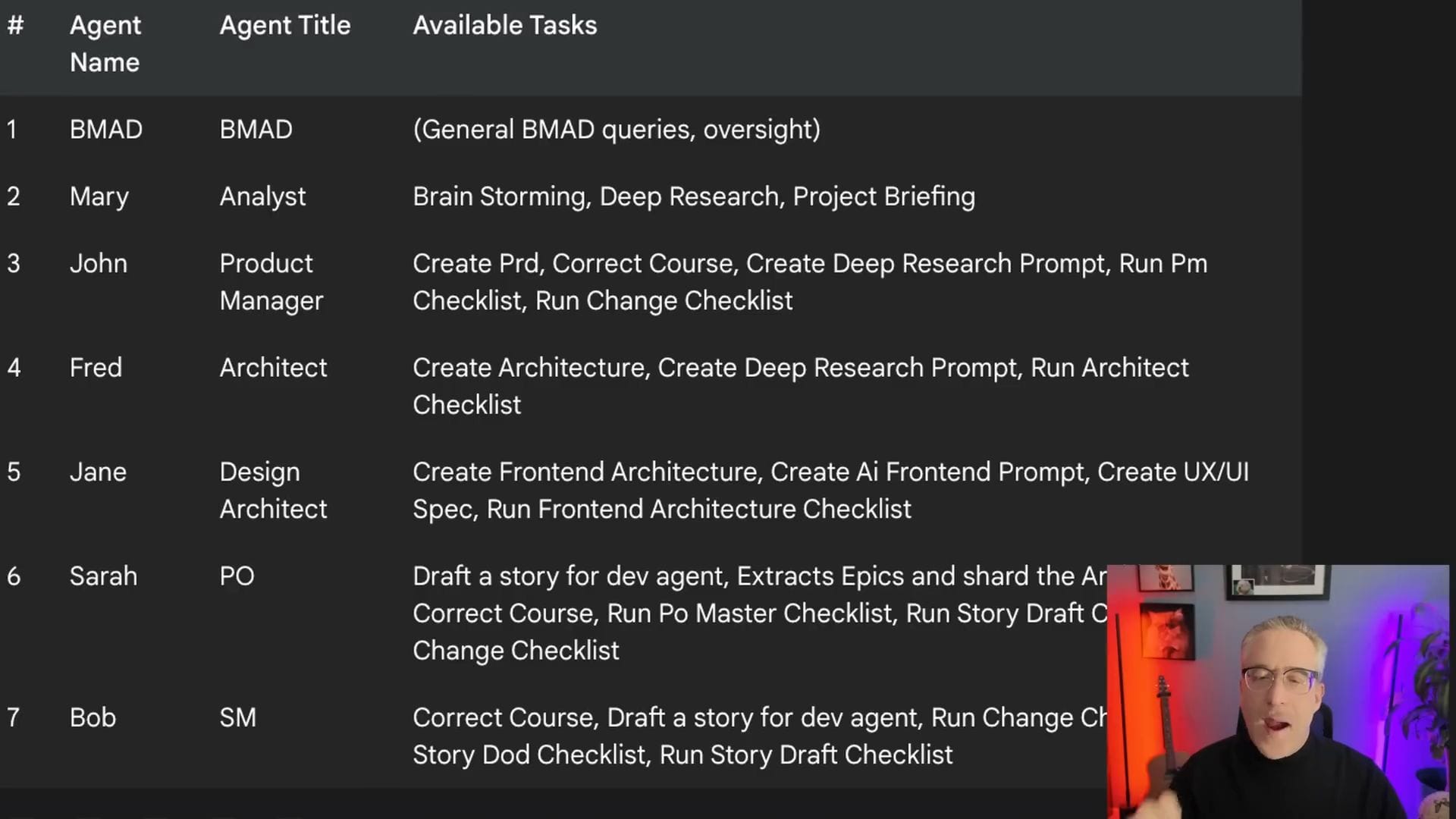Click the 'Design Architect' title cell
Screen dimensions: 1456x819
[x=273, y=490]
